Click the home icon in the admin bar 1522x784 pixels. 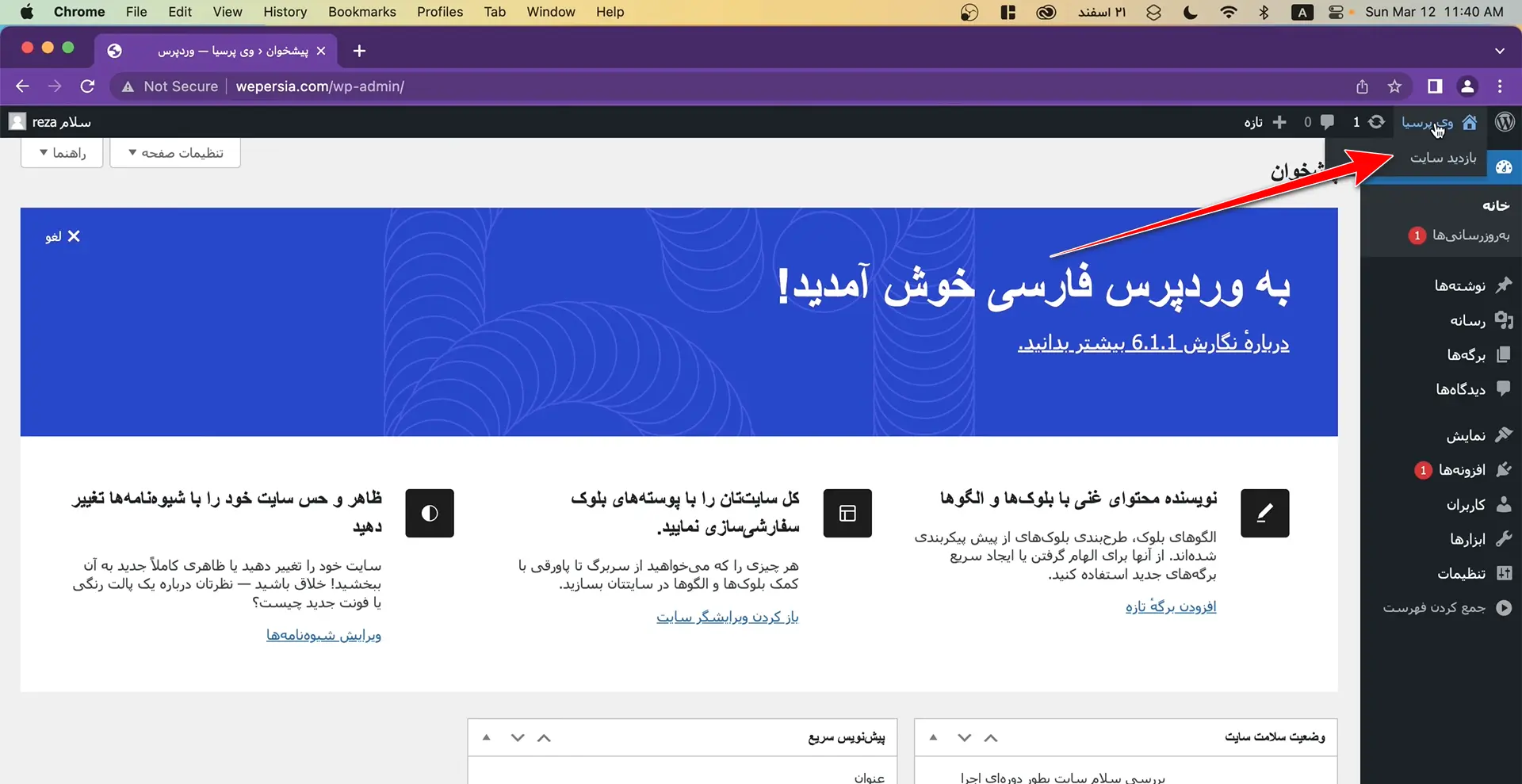tap(1470, 122)
